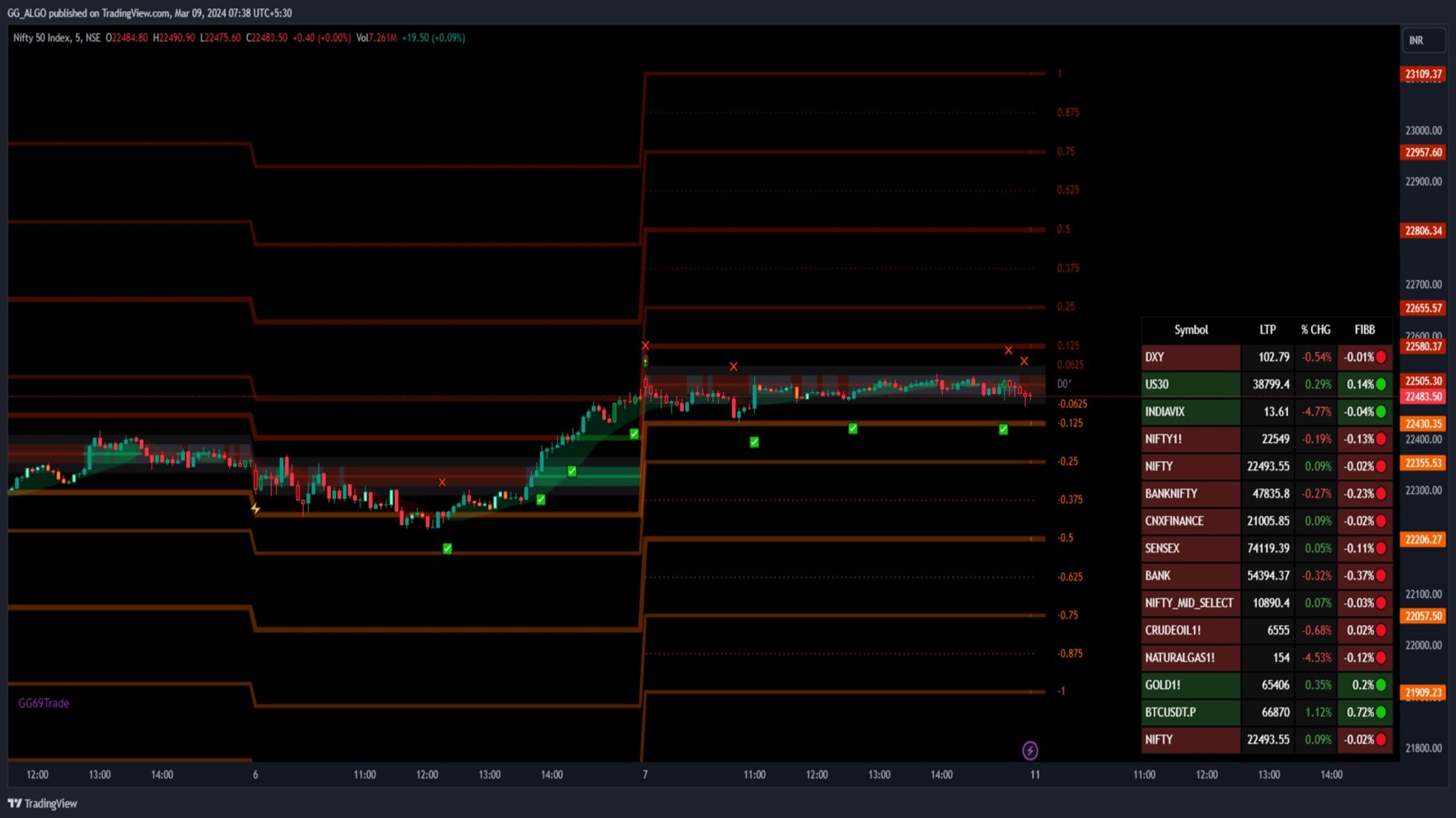The width and height of the screenshot is (1456, 818).
Task: Select the Symbol column header in the table
Action: (x=1191, y=330)
